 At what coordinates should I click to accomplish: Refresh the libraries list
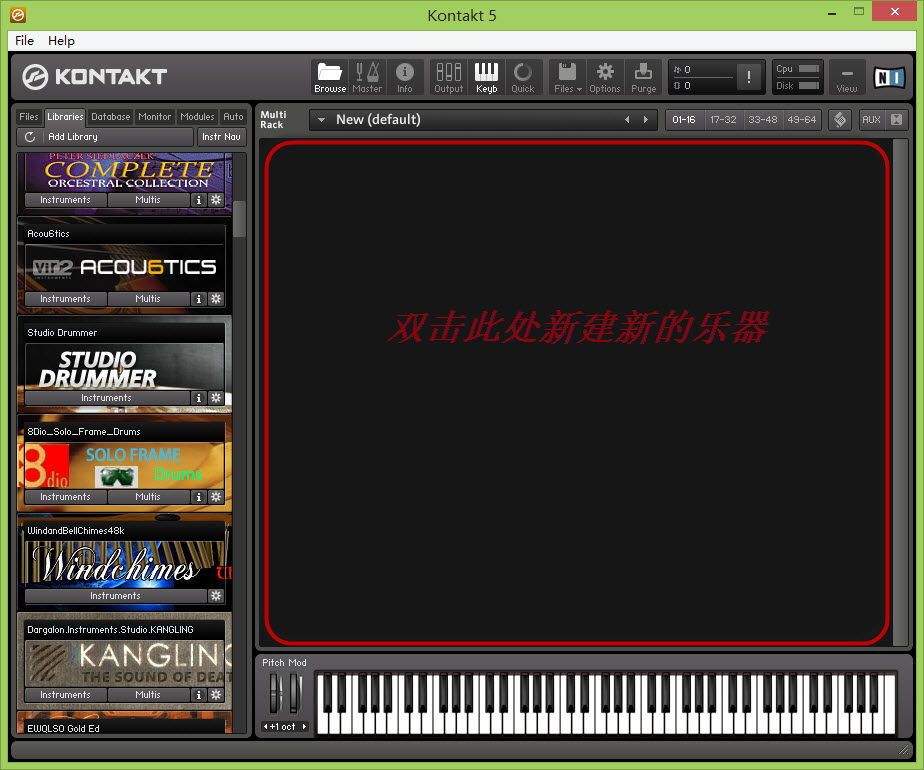click(x=29, y=137)
